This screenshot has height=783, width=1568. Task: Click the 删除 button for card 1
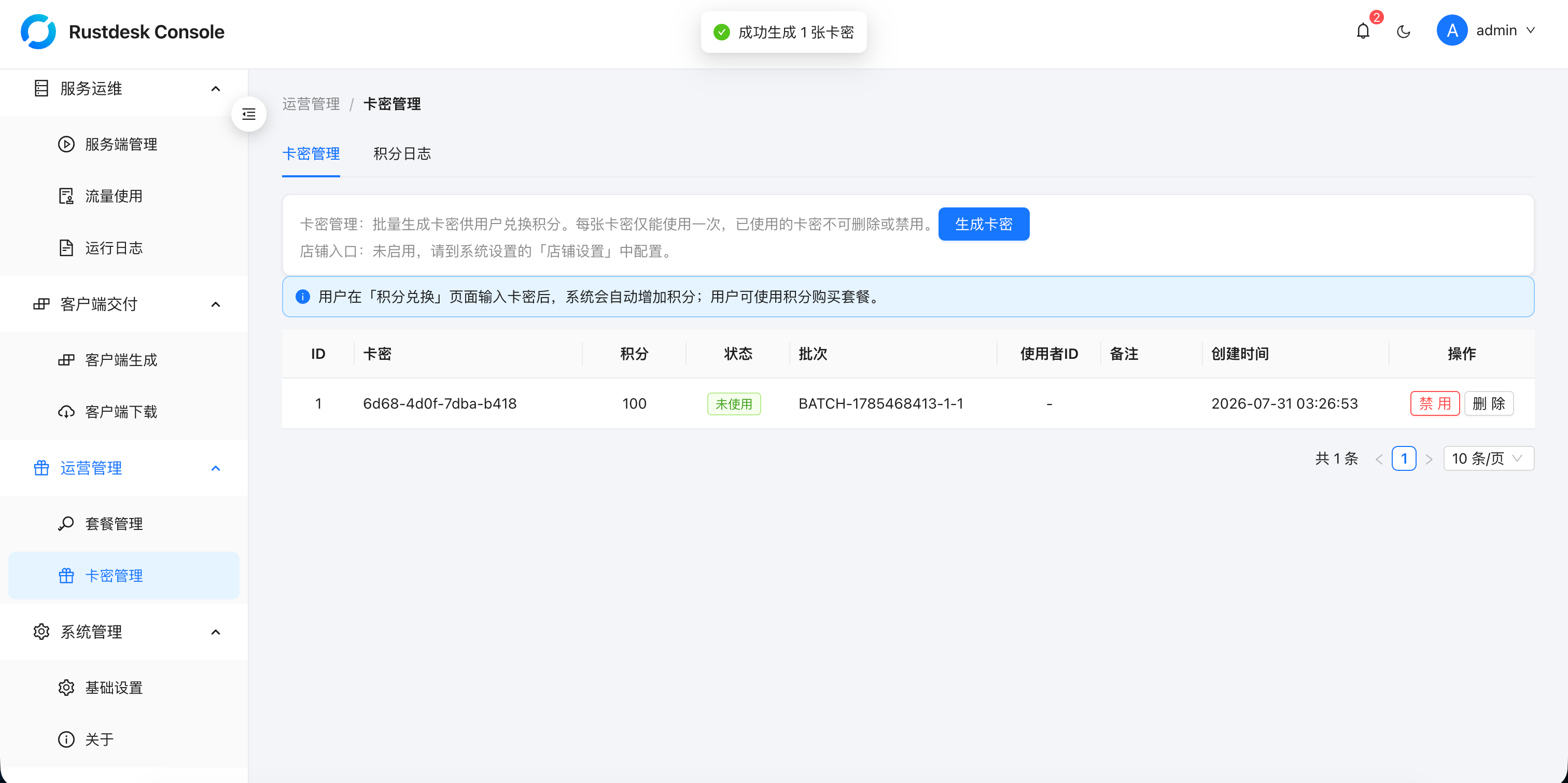coord(1488,403)
